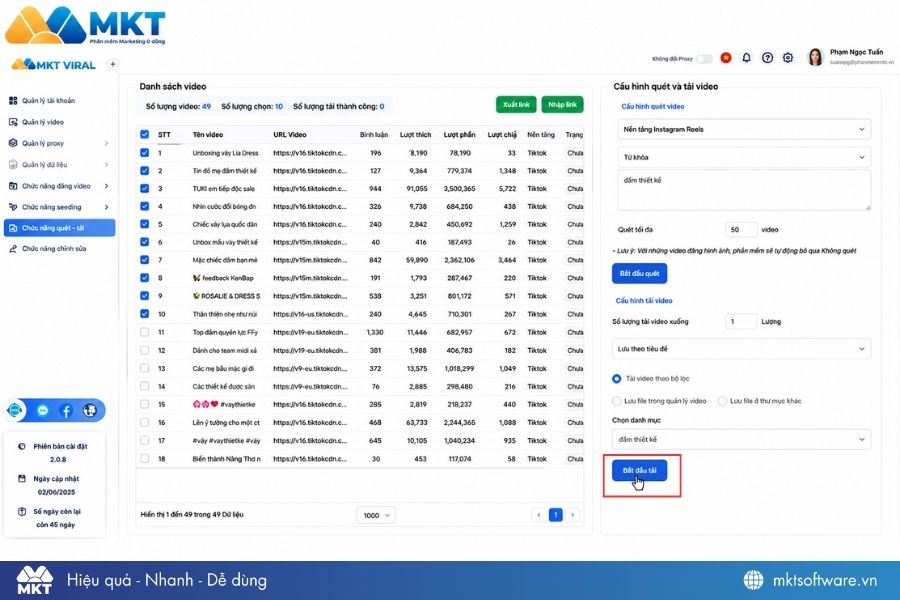Screen dimensions: 900x600
Task: Open settings gear icon in header
Action: [x=788, y=57]
